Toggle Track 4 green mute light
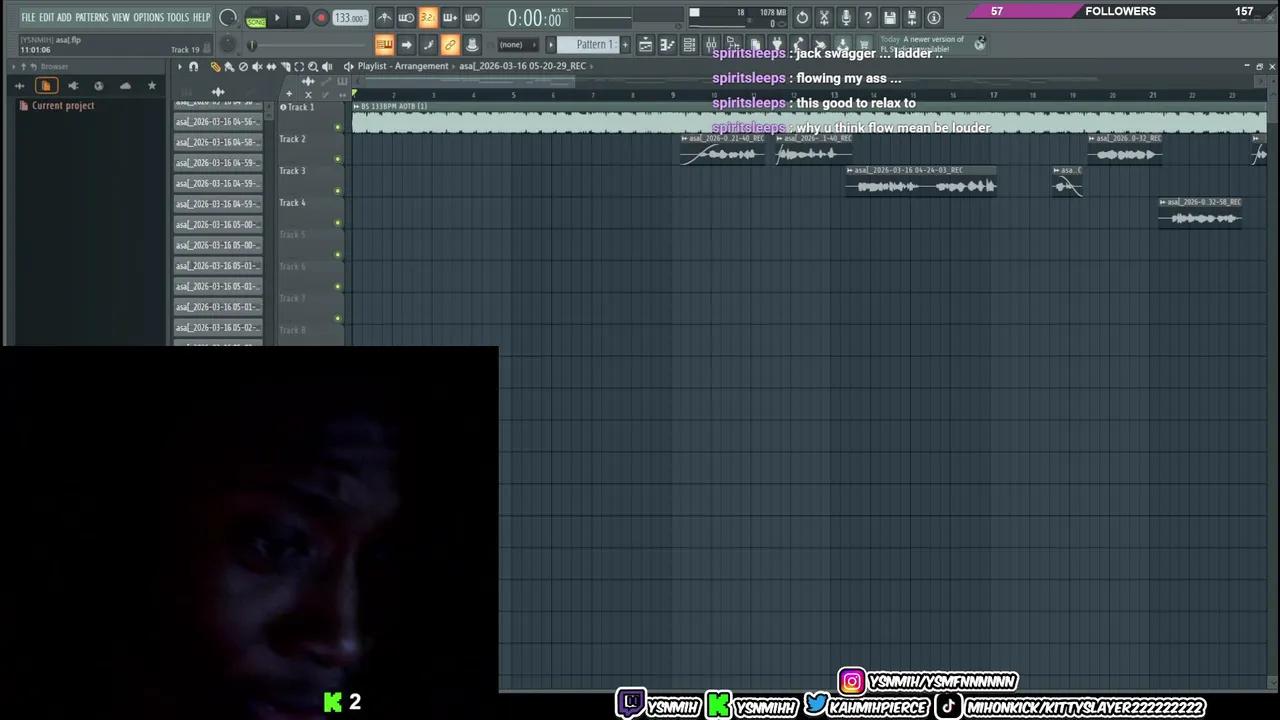This screenshot has width=1280, height=720. pos(338,223)
